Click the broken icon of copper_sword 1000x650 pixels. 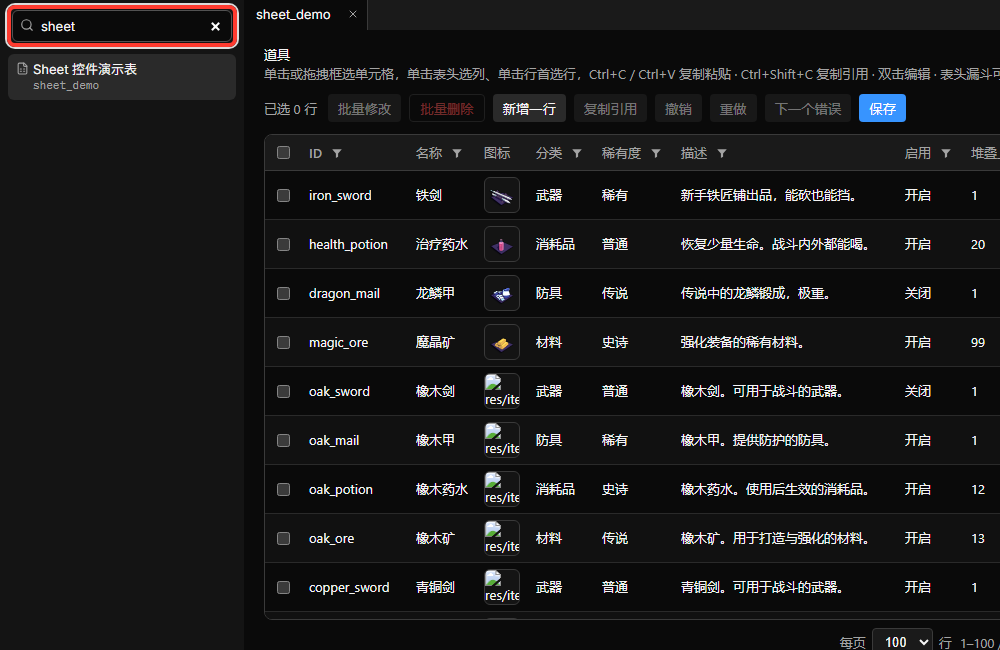pos(502,587)
